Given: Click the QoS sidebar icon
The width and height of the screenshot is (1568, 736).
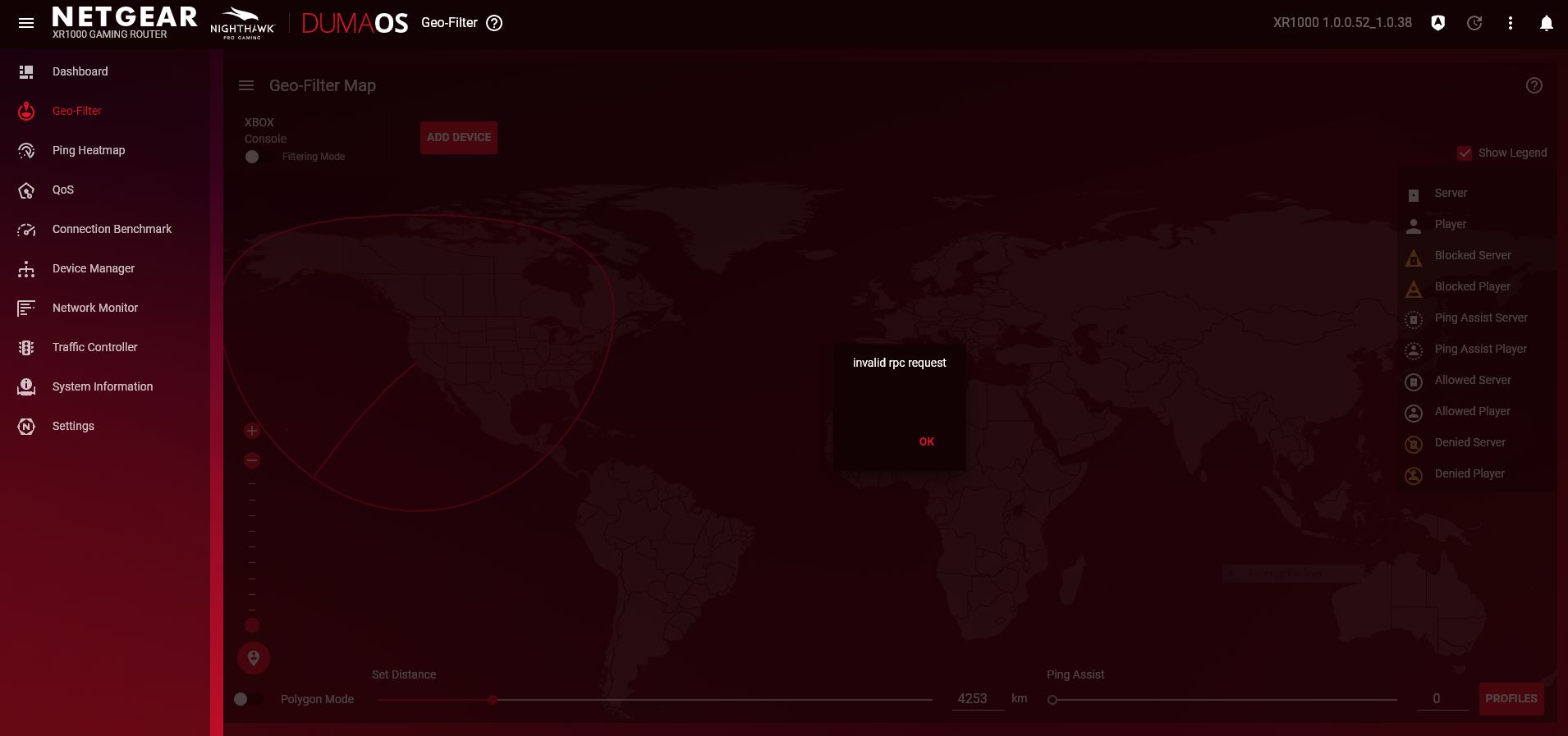Looking at the screenshot, I should (x=26, y=190).
